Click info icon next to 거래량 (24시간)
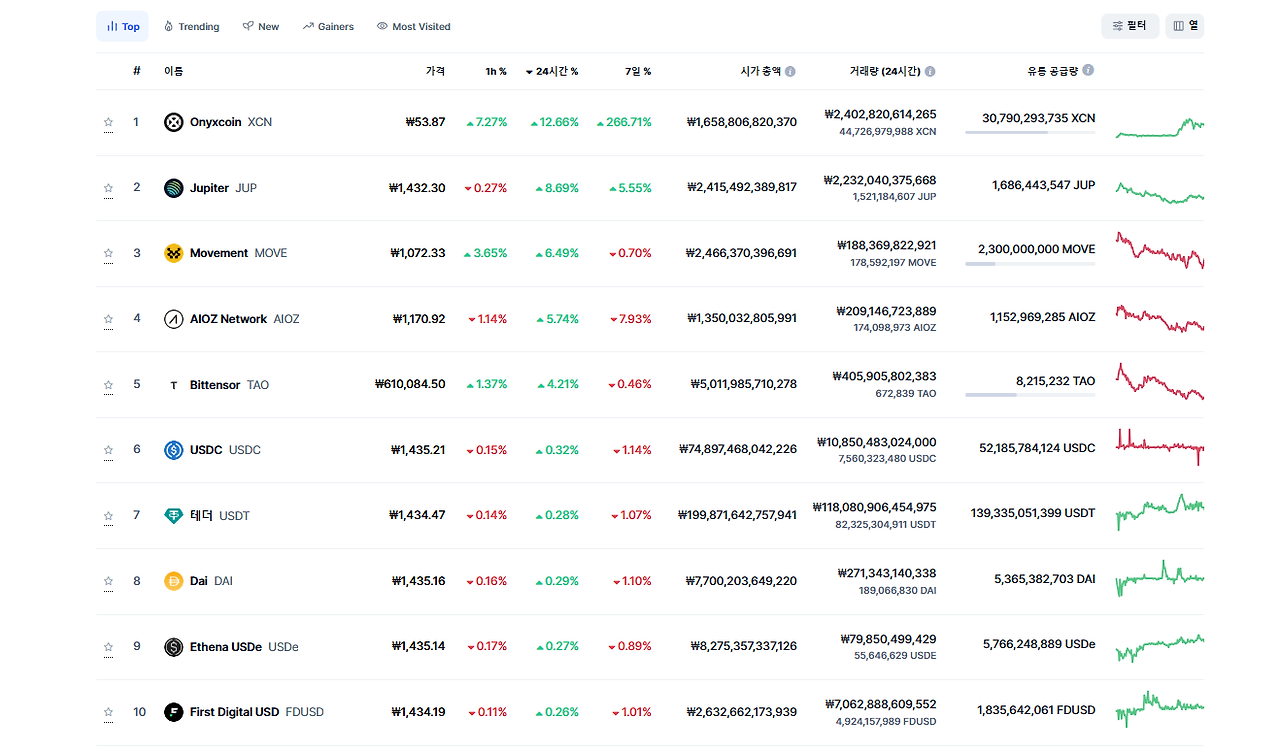This screenshot has height=751, width=1280. point(930,72)
